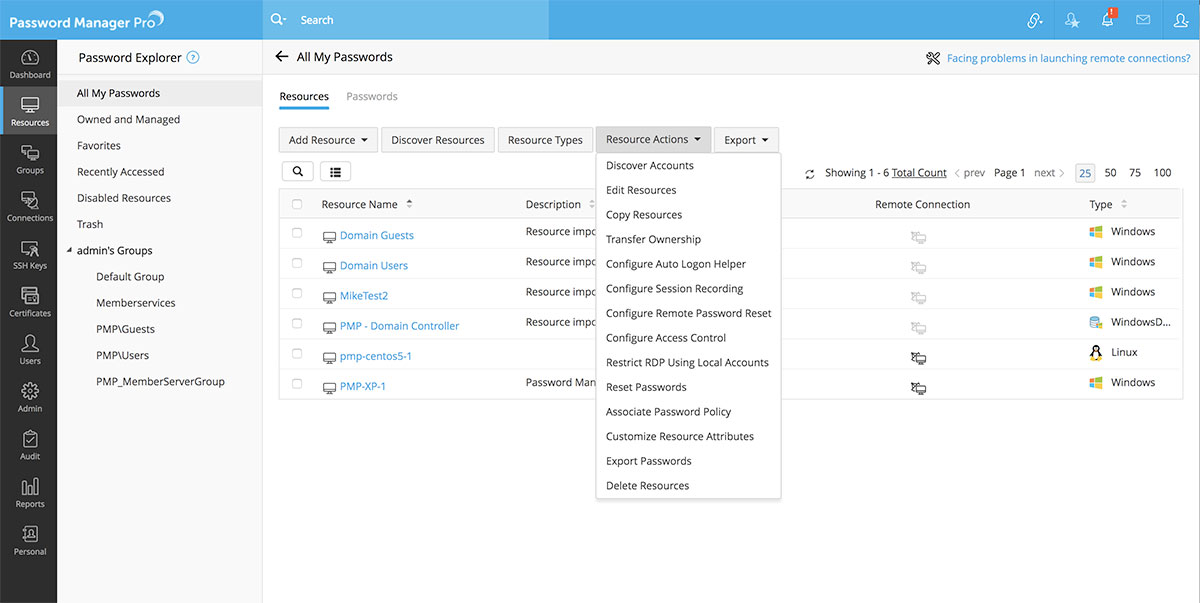
Task: Click the column chooser list icon
Action: point(335,172)
